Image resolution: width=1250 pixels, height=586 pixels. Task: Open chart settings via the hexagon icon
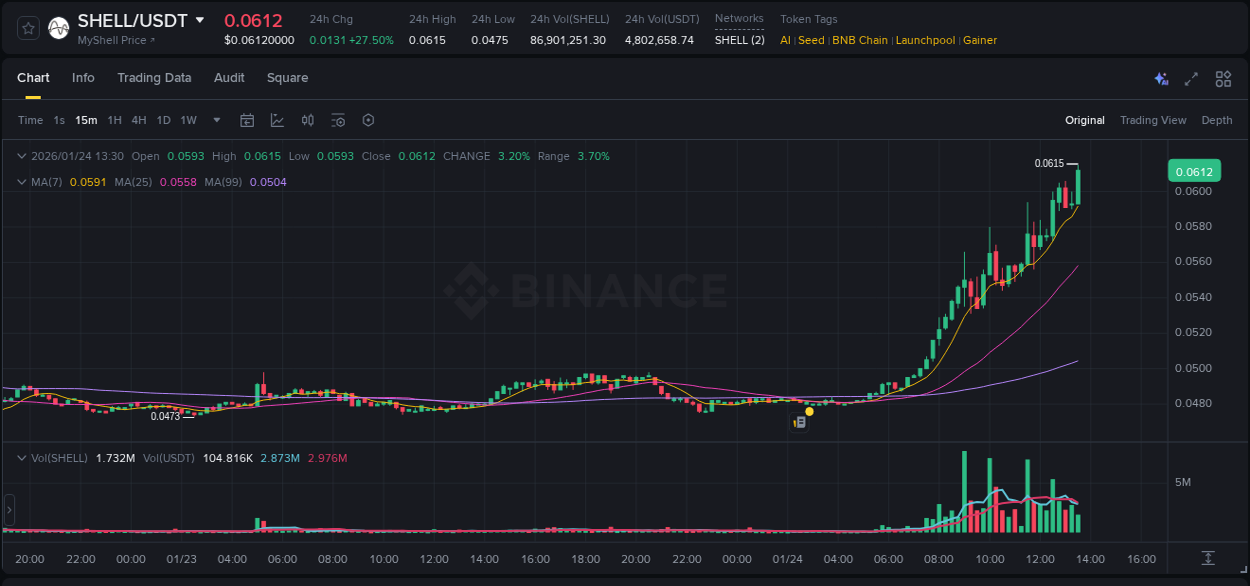pos(368,120)
